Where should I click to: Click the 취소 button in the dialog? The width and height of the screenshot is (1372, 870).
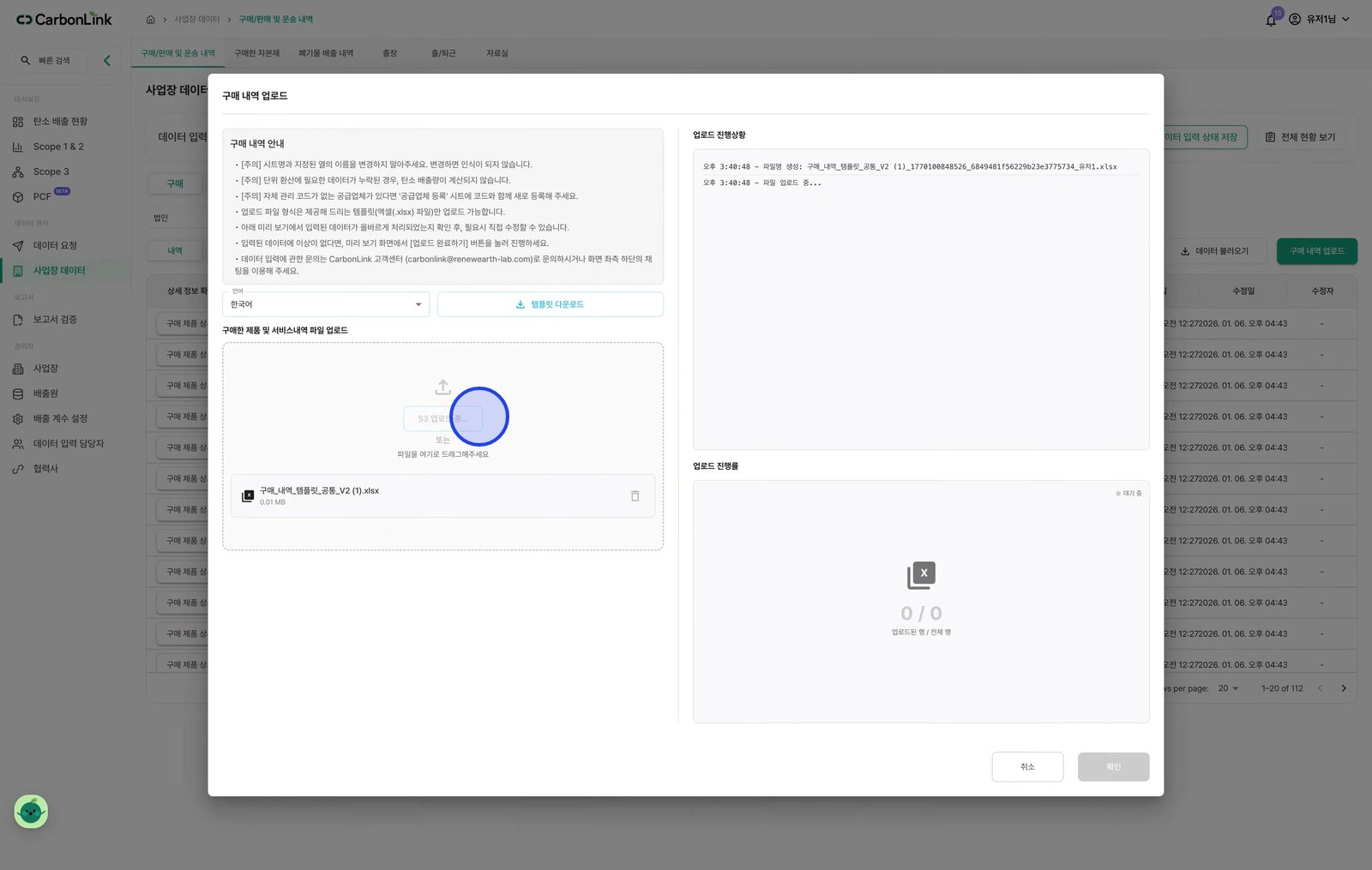1027,766
